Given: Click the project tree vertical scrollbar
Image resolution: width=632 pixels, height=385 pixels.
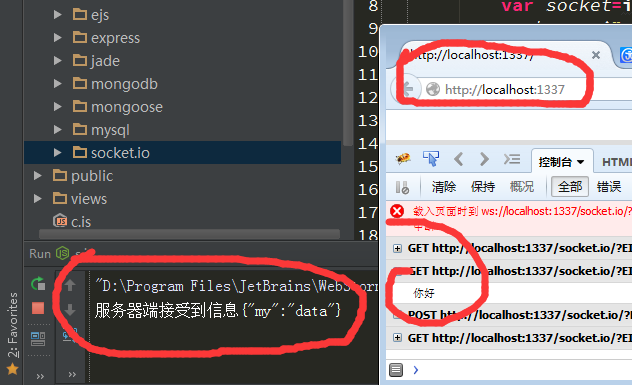Looking at the screenshot, I should click(348, 73).
